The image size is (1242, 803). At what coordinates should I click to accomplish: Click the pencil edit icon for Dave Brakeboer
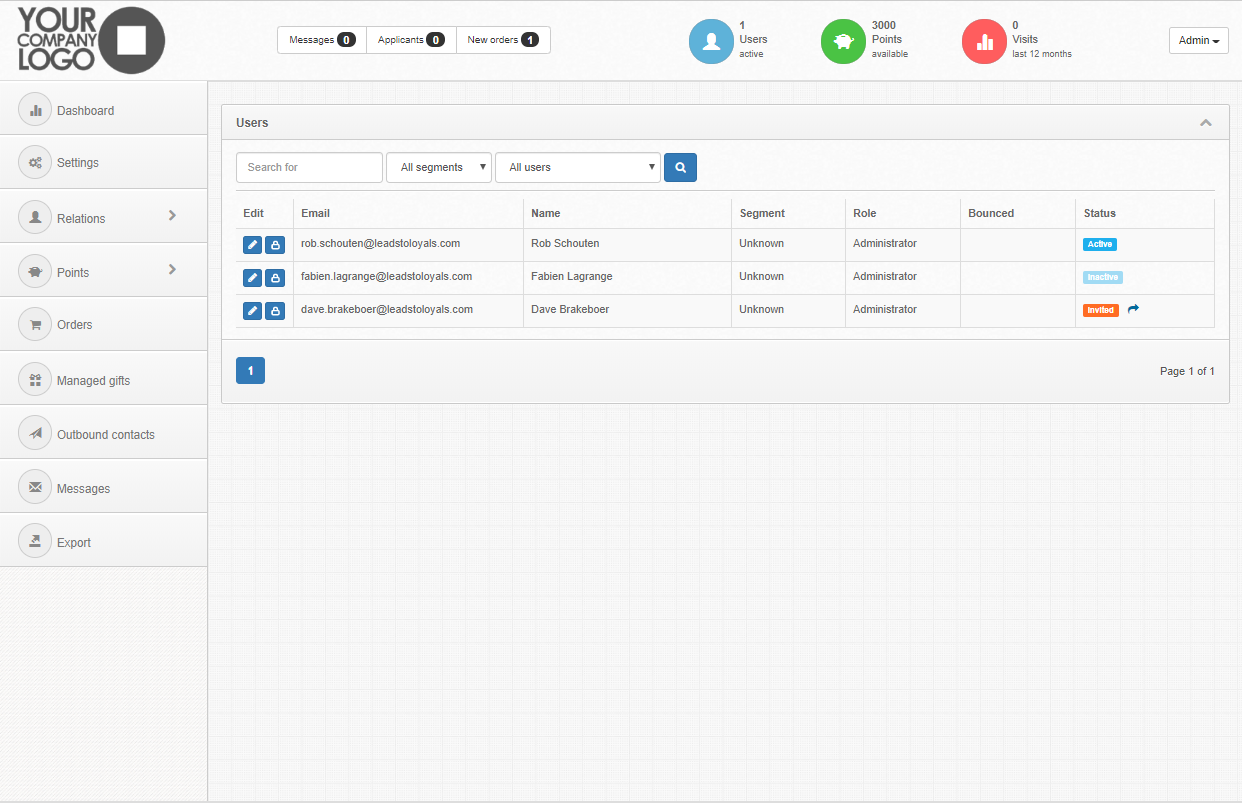(252, 311)
